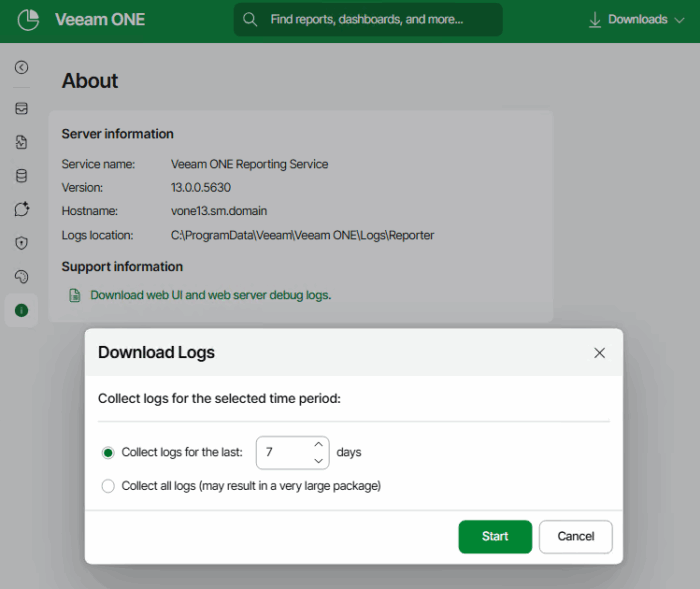The height and width of the screenshot is (589, 700).
Task: Expand the Downloads dropdown chevron
Action: (x=679, y=20)
